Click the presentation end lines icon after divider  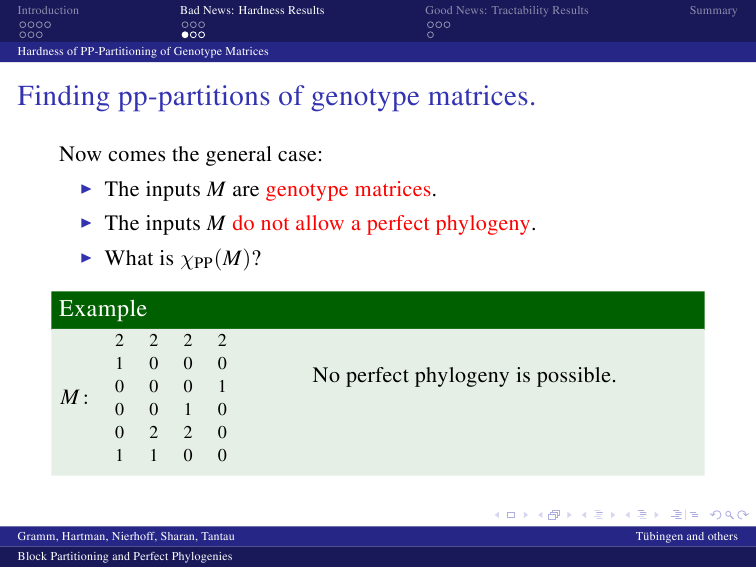pyautogui.click(x=694, y=515)
